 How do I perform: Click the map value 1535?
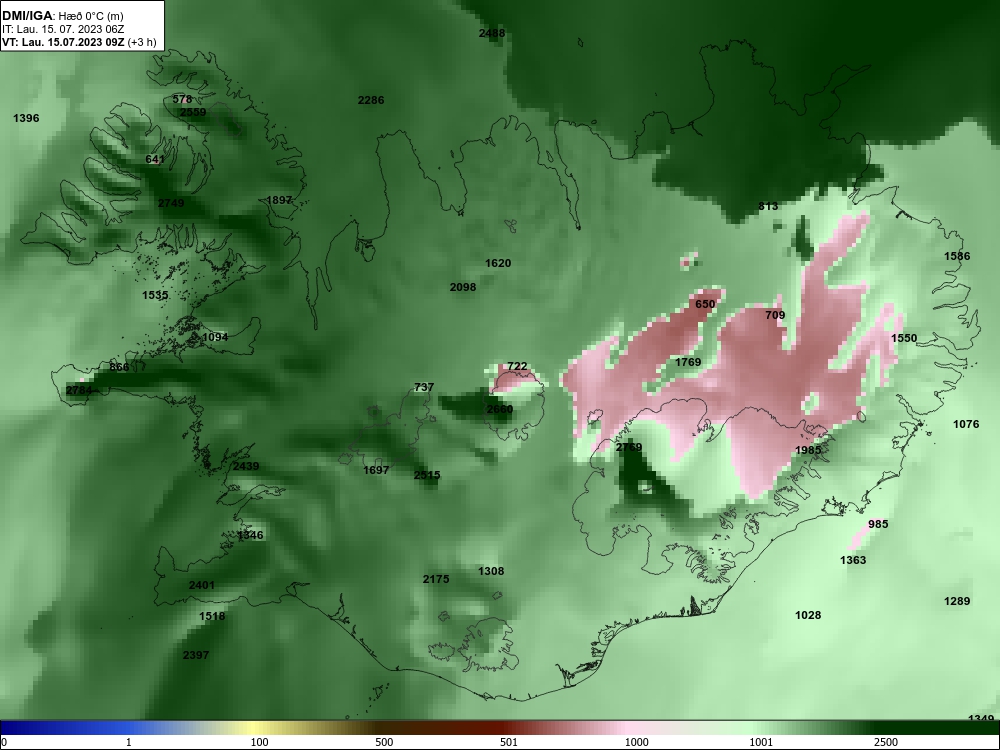tap(155, 295)
